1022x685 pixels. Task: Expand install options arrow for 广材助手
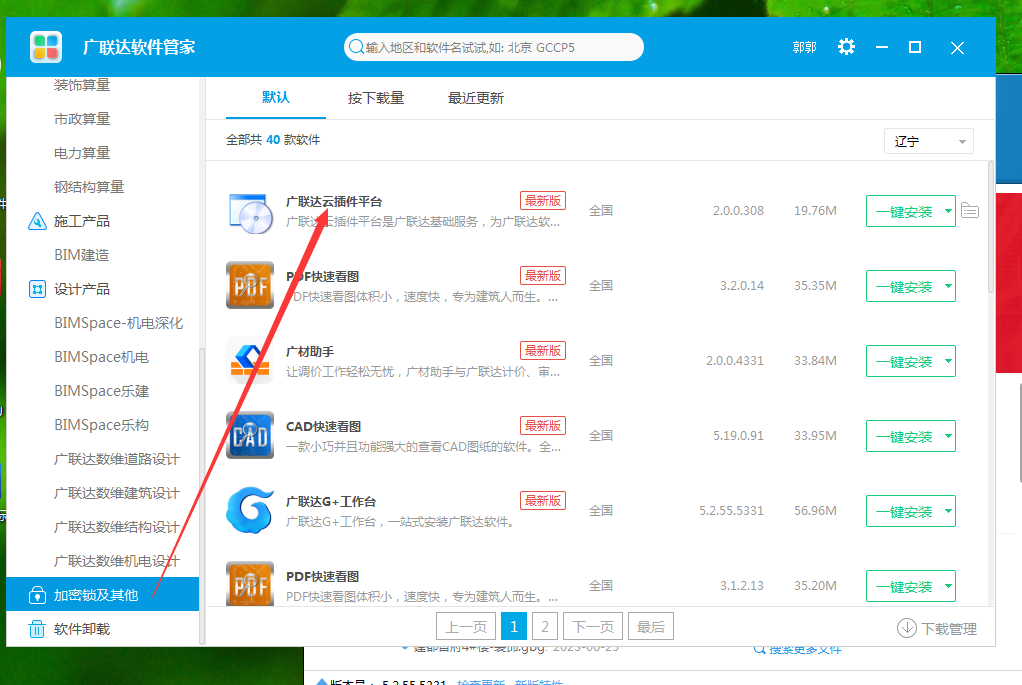click(x=948, y=361)
